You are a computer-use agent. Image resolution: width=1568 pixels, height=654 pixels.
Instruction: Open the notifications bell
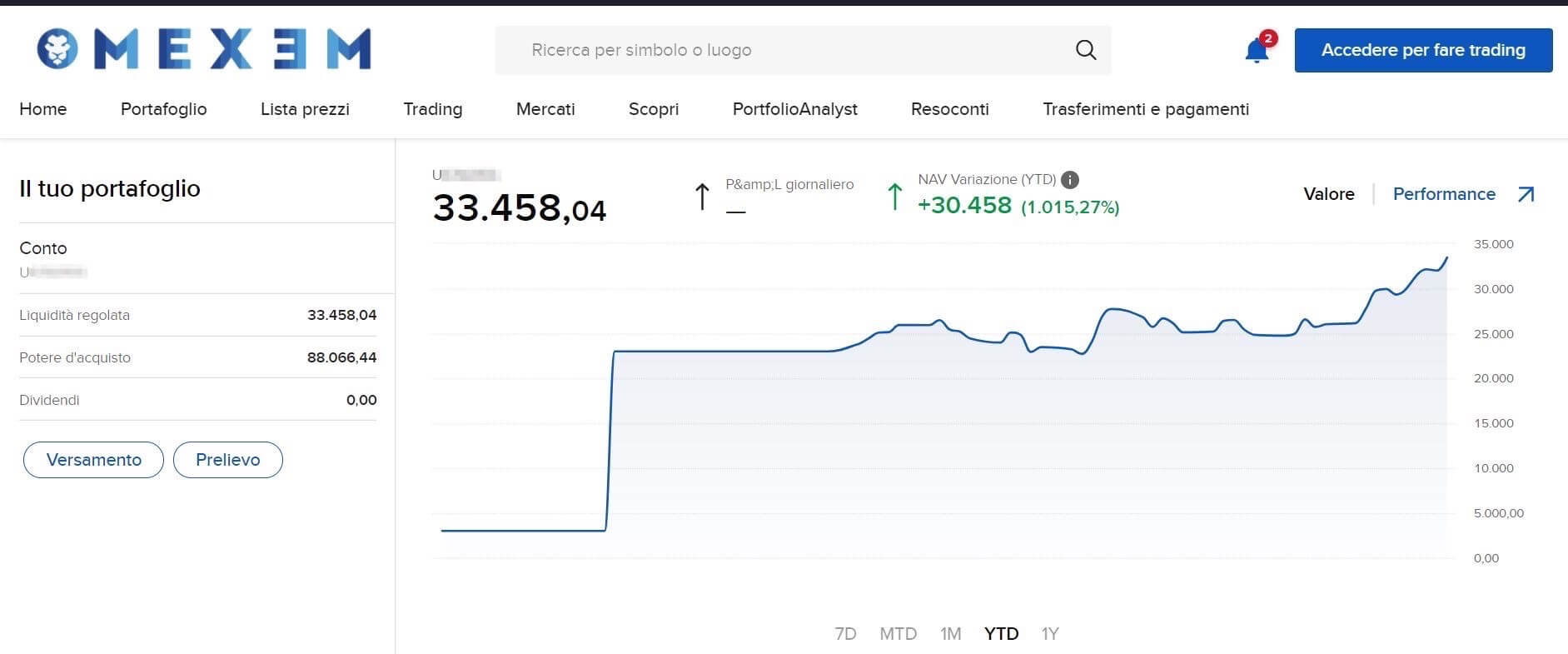[1257, 51]
